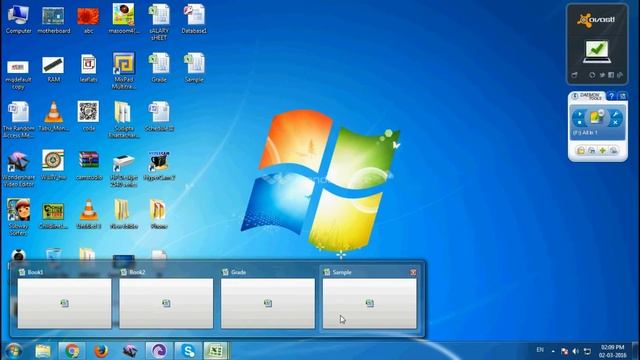
Task: Open Google Chrome on the taskbar
Action: click(72, 351)
